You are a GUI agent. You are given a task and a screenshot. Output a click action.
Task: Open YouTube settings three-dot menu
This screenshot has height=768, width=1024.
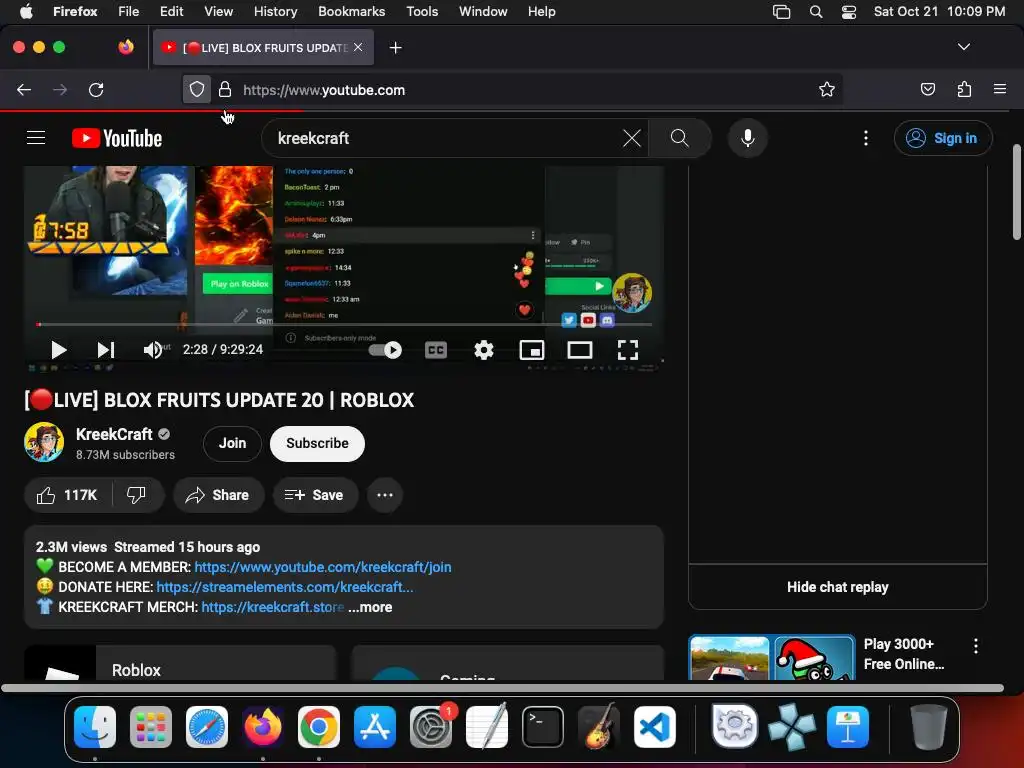point(866,138)
